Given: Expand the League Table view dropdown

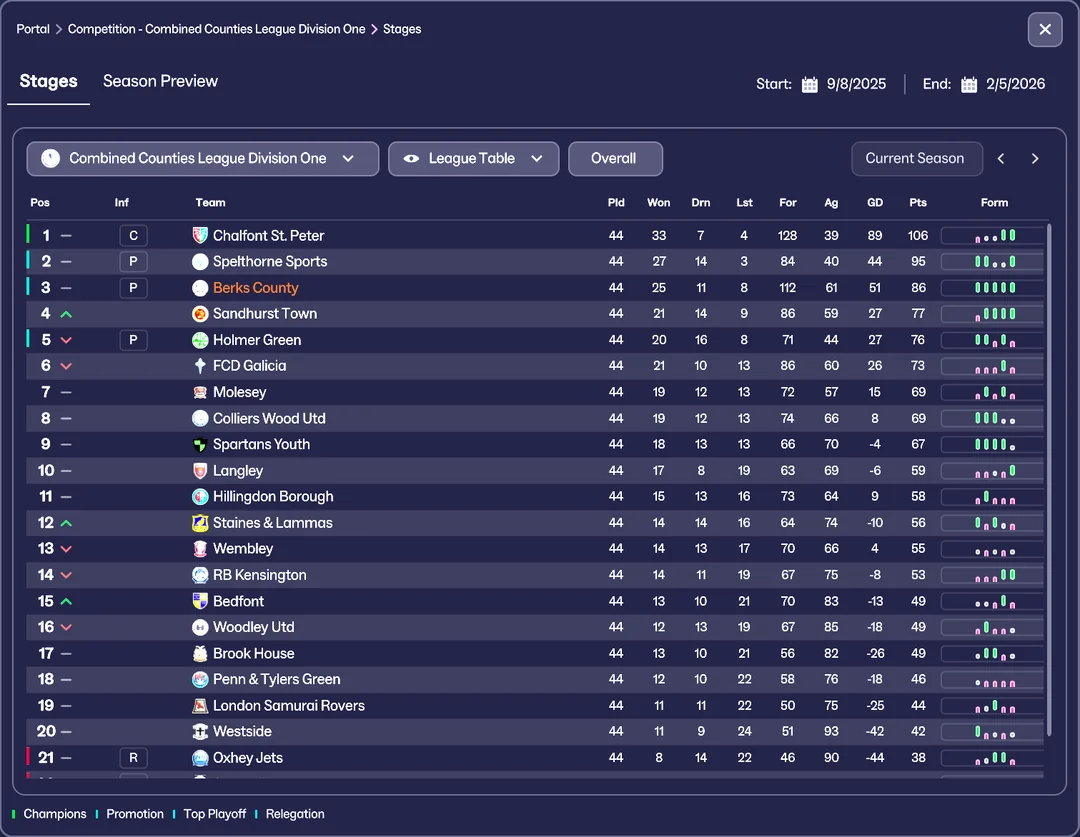Looking at the screenshot, I should [473, 159].
